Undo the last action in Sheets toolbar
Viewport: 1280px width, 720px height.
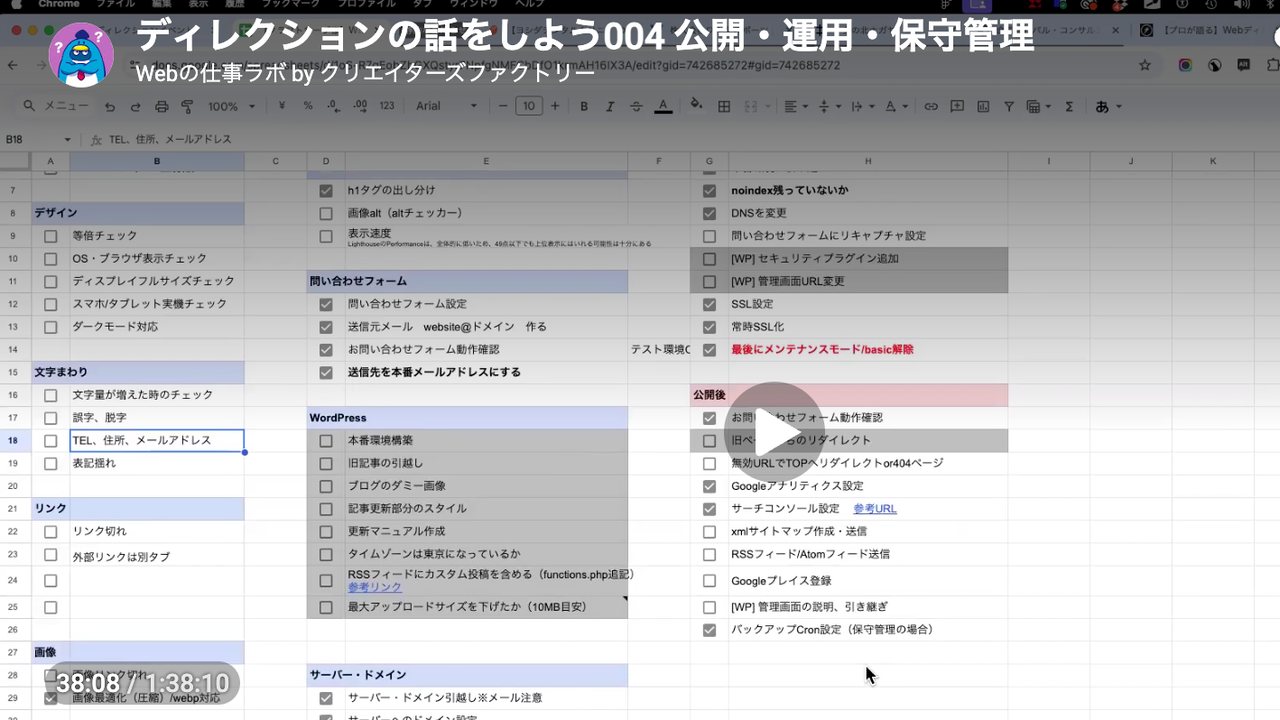coord(109,106)
